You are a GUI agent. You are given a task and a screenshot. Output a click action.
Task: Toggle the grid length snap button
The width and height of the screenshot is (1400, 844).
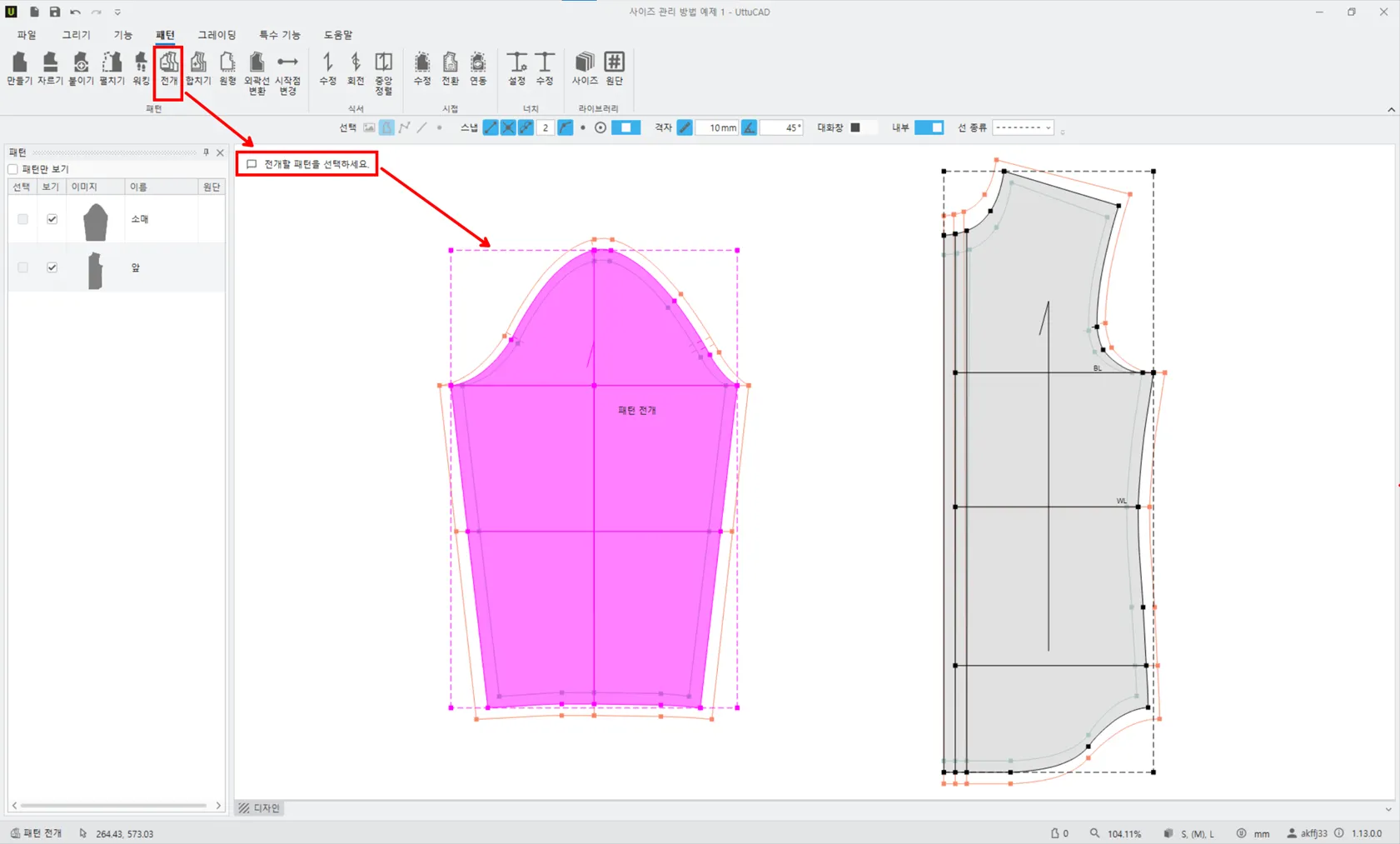click(x=685, y=127)
